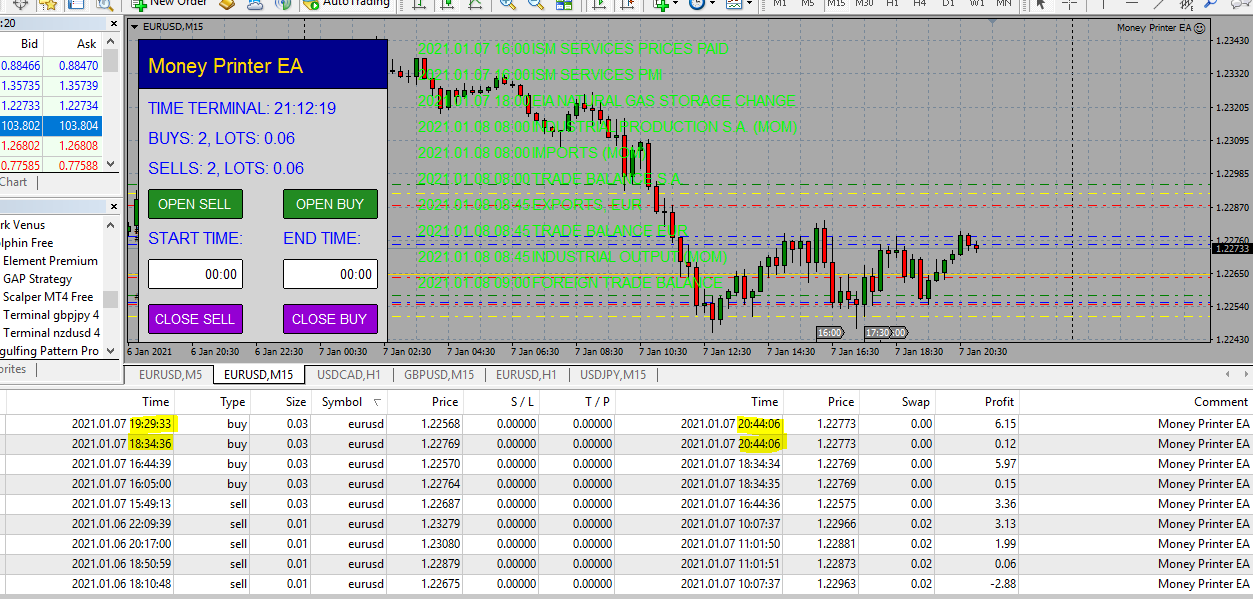Click the Money Printer EA panel title
1253x599 pixels.
(225, 66)
